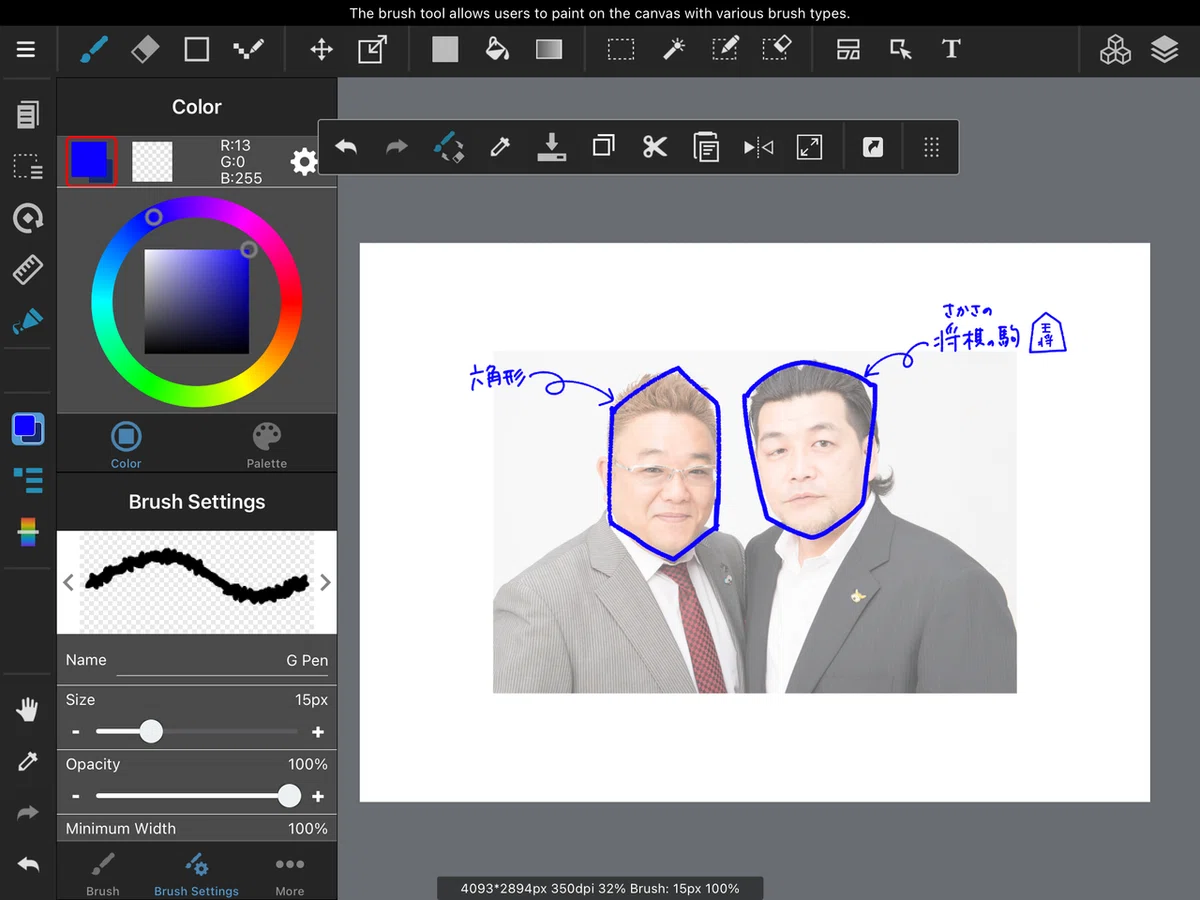Select the Eraser tool

(x=145, y=49)
